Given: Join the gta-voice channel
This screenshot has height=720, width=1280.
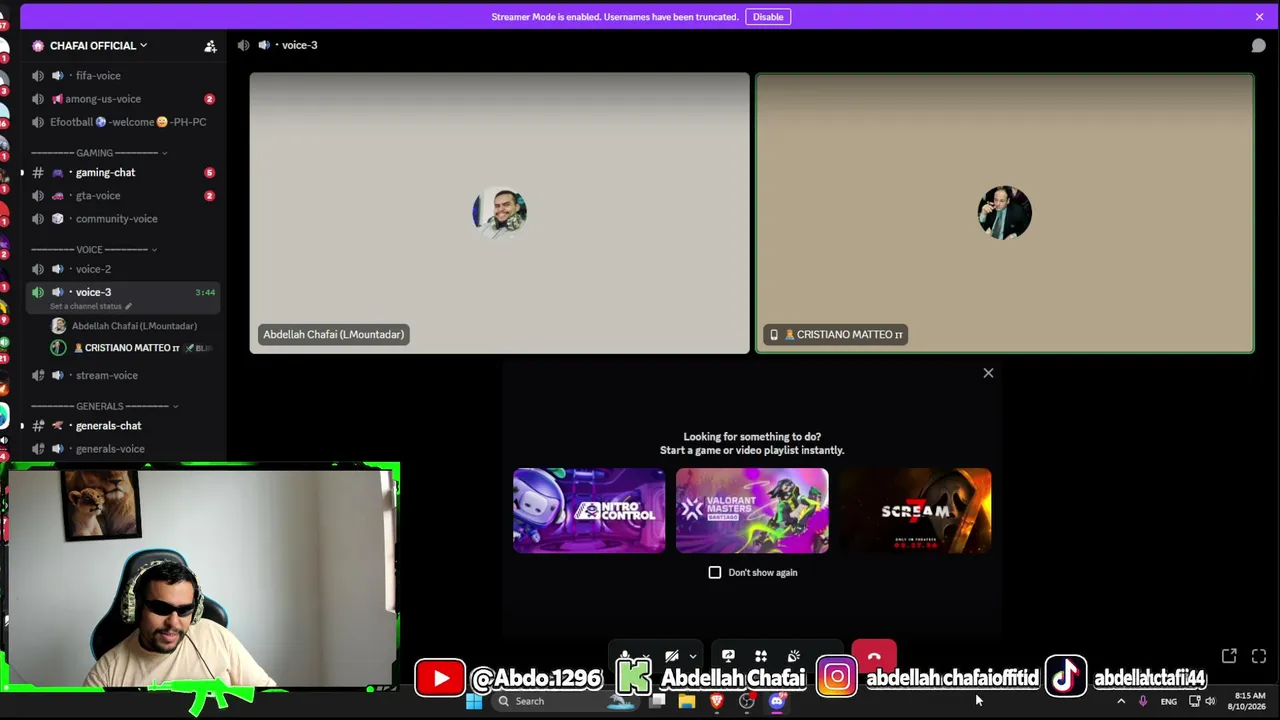Looking at the screenshot, I should pyautogui.click(x=122, y=196).
